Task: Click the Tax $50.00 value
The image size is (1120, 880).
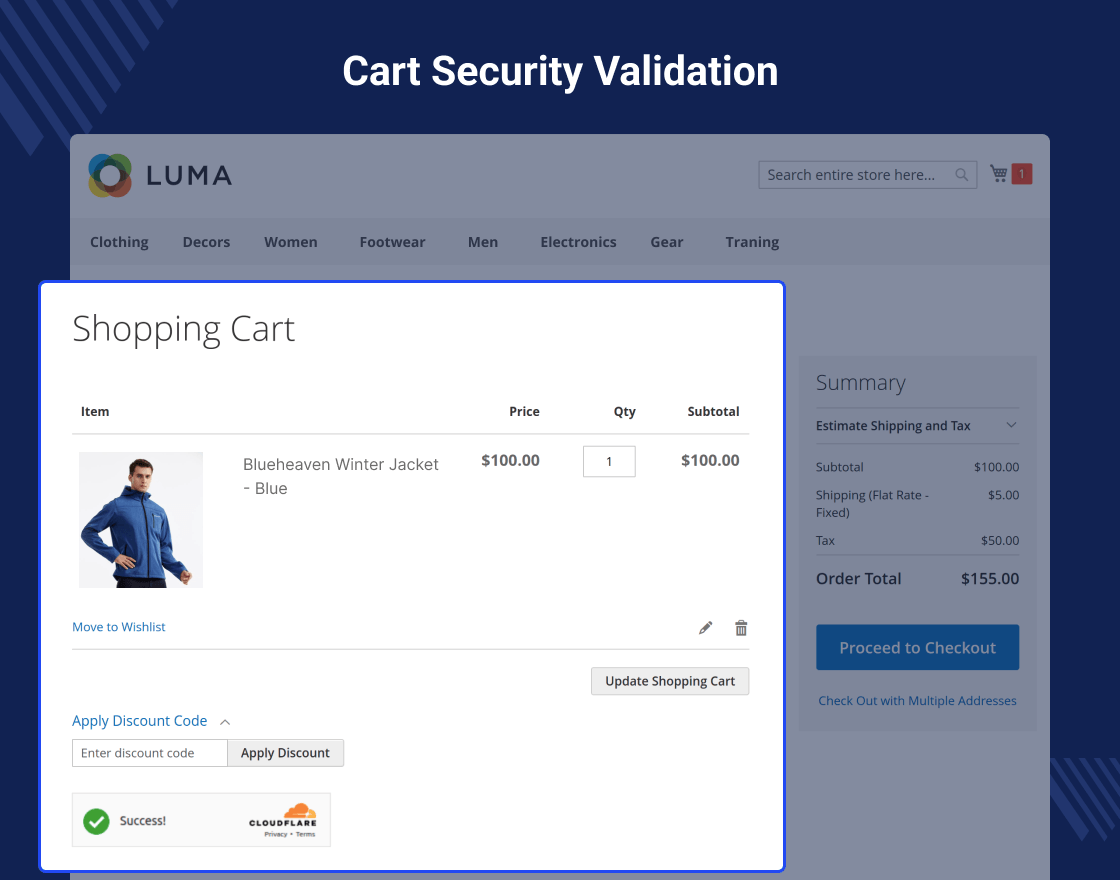Action: [x=1000, y=541]
